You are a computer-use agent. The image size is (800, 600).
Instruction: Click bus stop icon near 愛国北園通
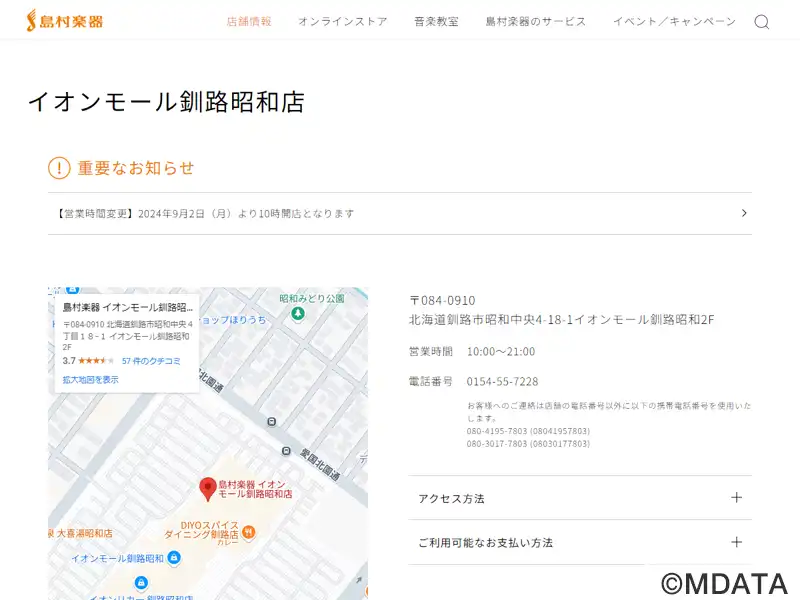point(286,451)
